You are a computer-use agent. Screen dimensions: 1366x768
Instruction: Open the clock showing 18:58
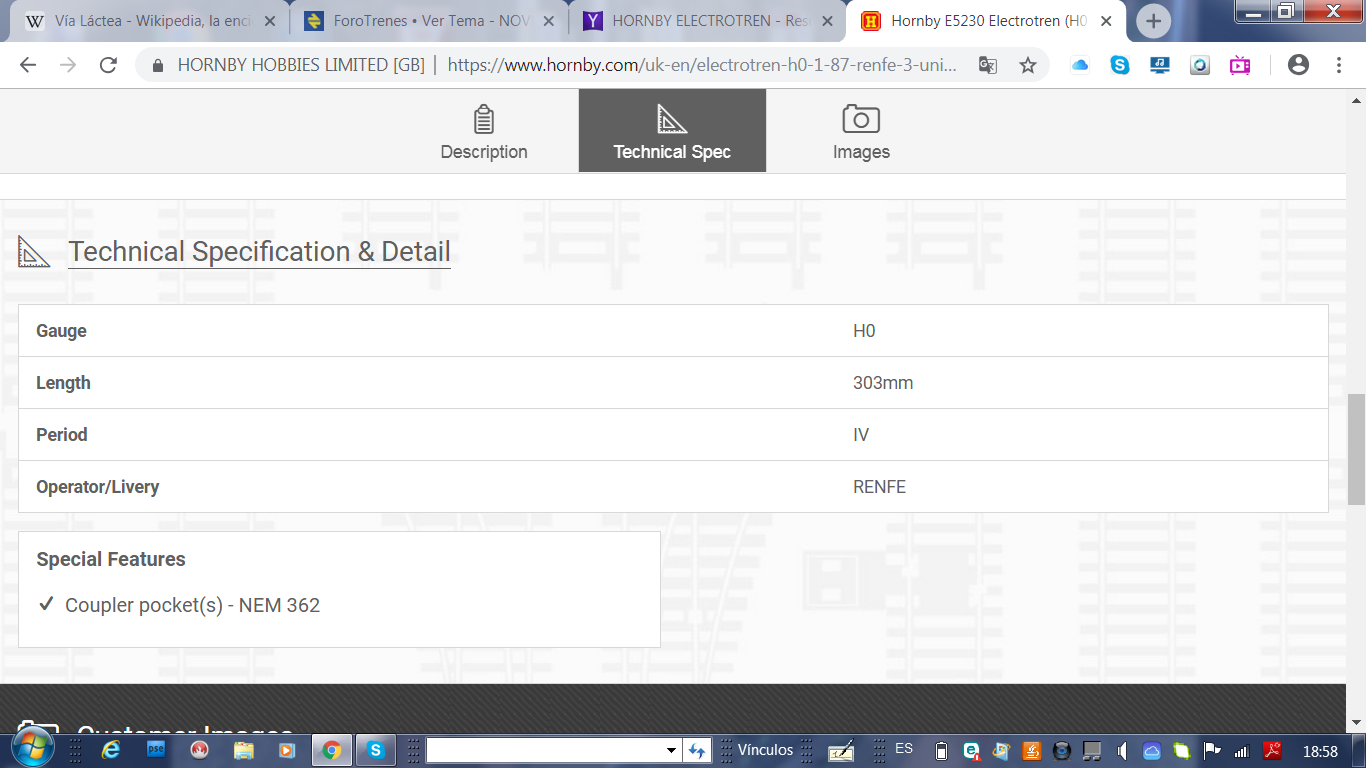click(x=1321, y=751)
